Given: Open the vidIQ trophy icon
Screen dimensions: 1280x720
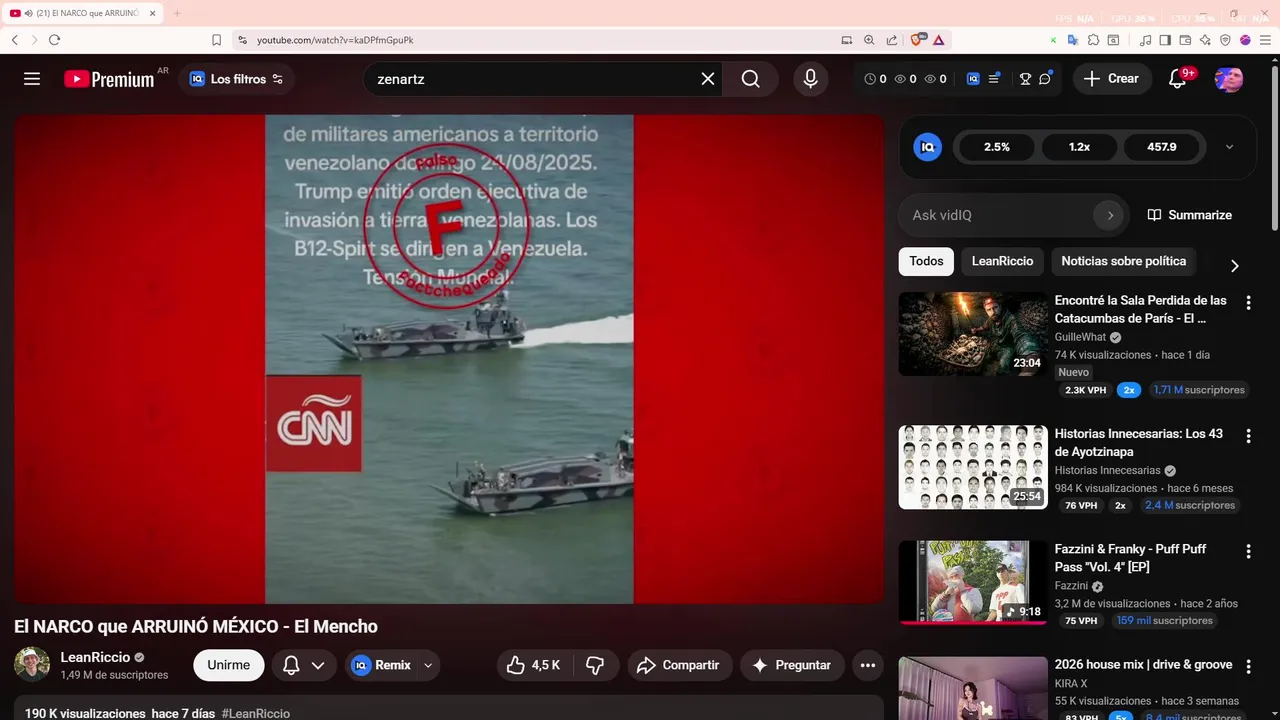Looking at the screenshot, I should click(x=1025, y=79).
